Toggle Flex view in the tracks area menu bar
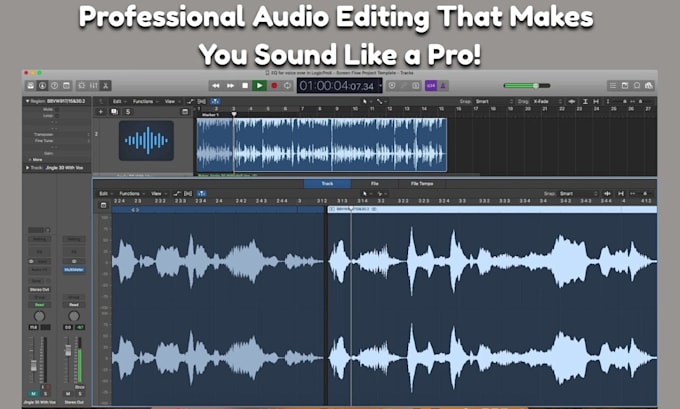This screenshot has width=680, height=409. point(202,101)
